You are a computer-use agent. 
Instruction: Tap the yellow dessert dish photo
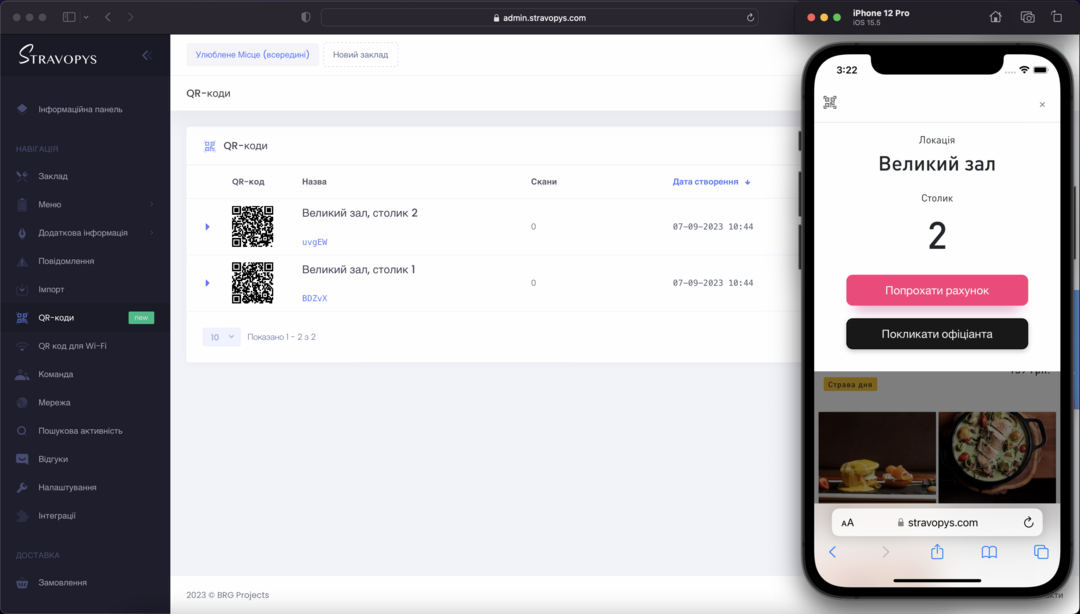[x=877, y=458]
